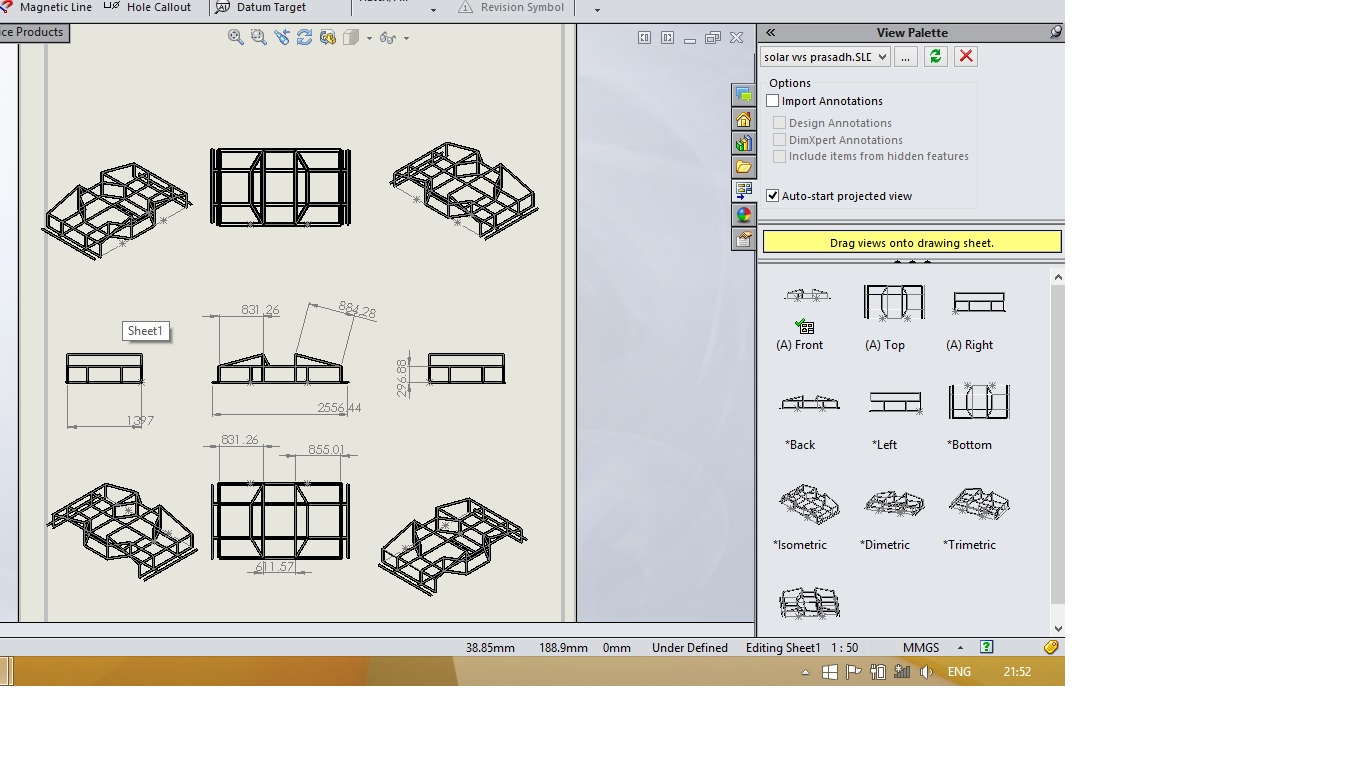Screen dimensions: 1366x768
Task: Open the SolidWorks Forum task pane tab
Action: pyautogui.click(x=743, y=95)
